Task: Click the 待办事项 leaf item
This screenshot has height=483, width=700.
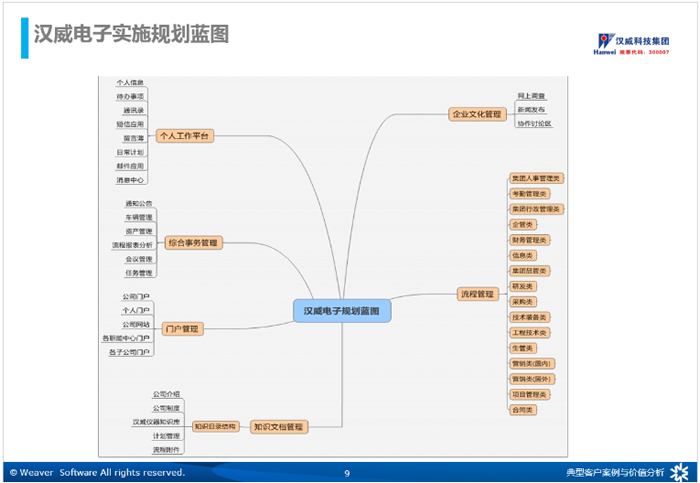Action: click(x=130, y=96)
